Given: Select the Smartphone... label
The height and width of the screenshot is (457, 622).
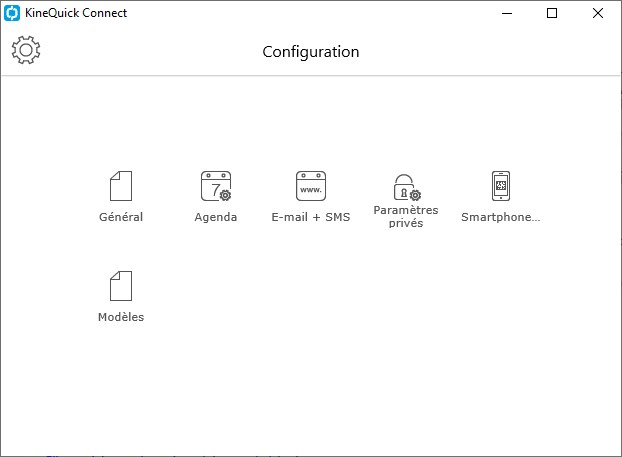Looking at the screenshot, I should [x=501, y=217].
